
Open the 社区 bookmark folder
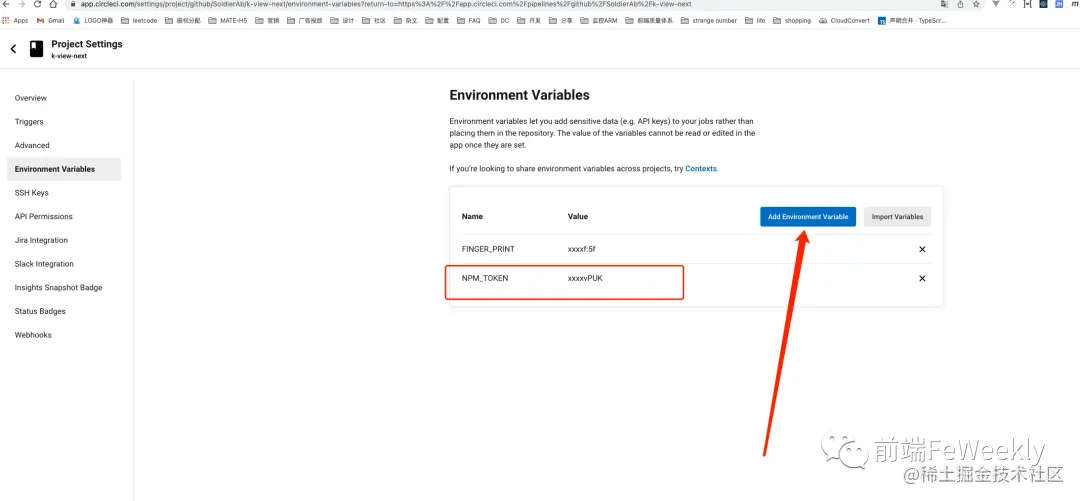374,21
